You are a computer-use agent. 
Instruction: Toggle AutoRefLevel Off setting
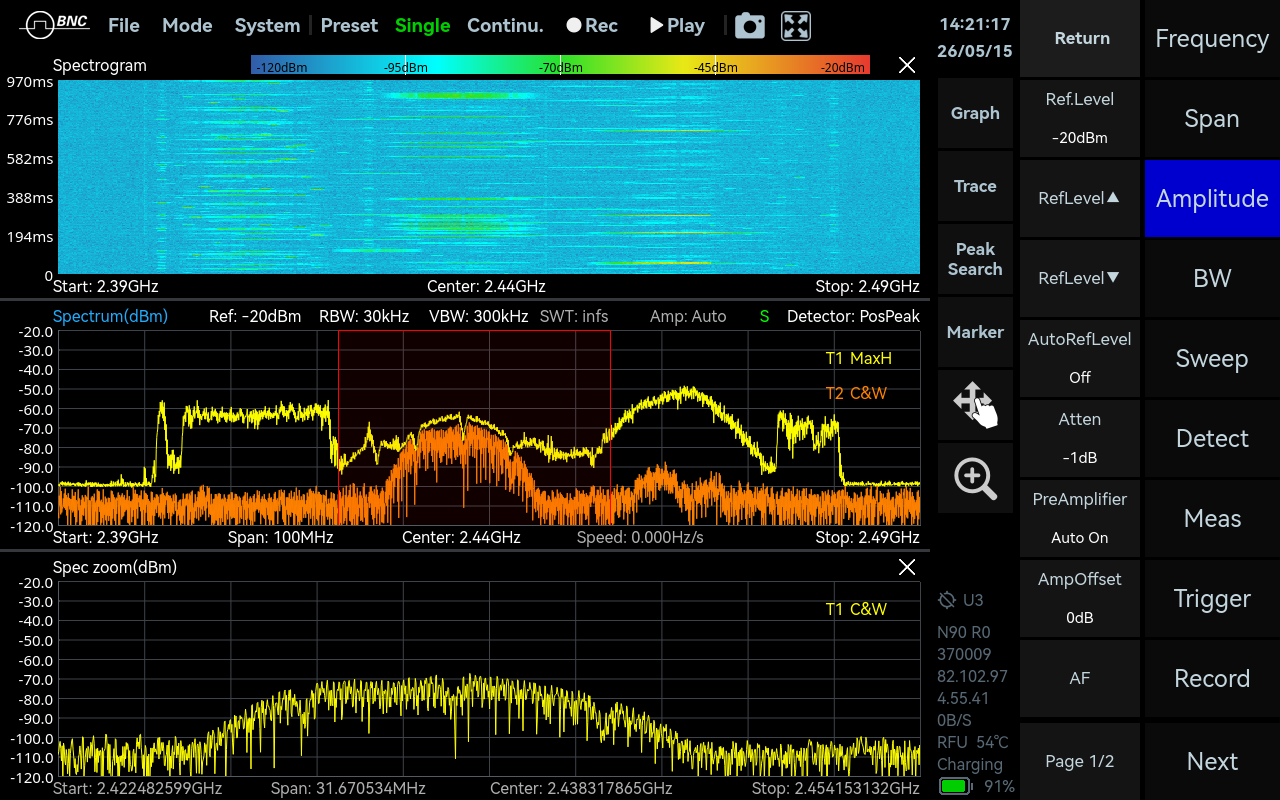[1080, 358]
